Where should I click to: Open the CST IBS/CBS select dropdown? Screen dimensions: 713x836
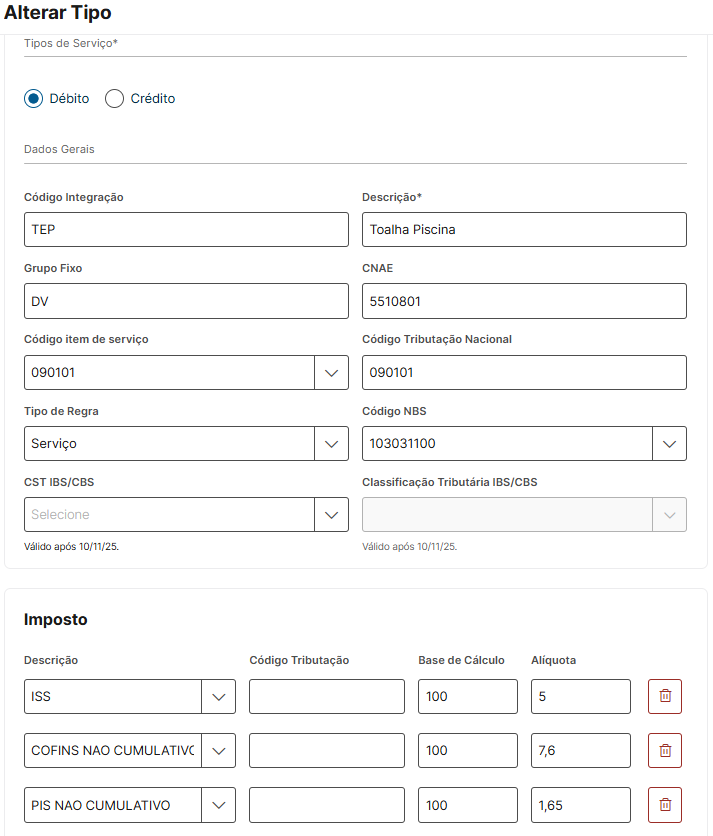pos(331,515)
